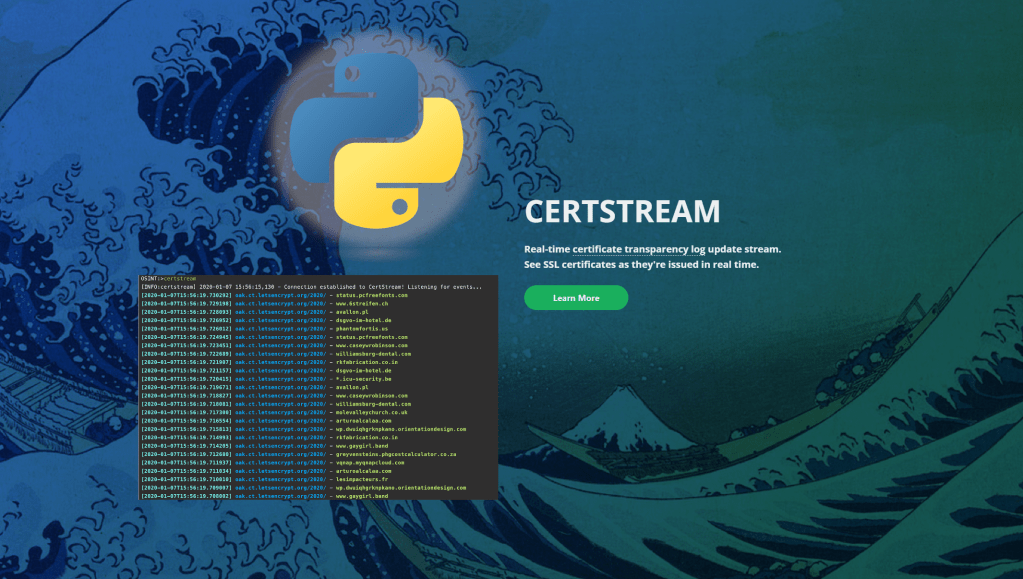Click the malevalleychurch.co.uk domain entry
Viewport: 1023px width, 579px height.
click(x=370, y=412)
